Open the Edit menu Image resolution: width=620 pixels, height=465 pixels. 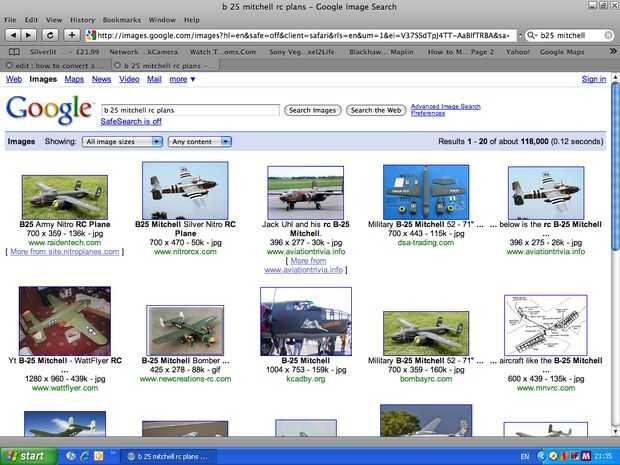[31, 20]
